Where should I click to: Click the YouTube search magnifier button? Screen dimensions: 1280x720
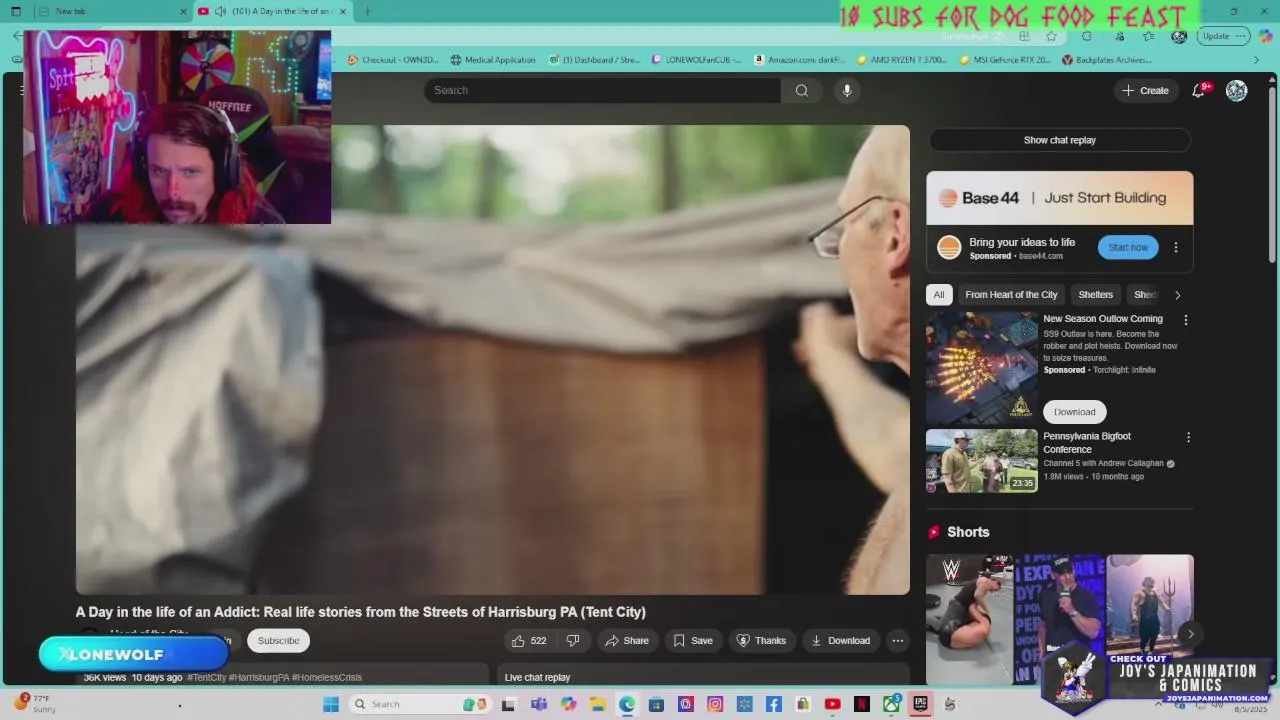pos(801,90)
